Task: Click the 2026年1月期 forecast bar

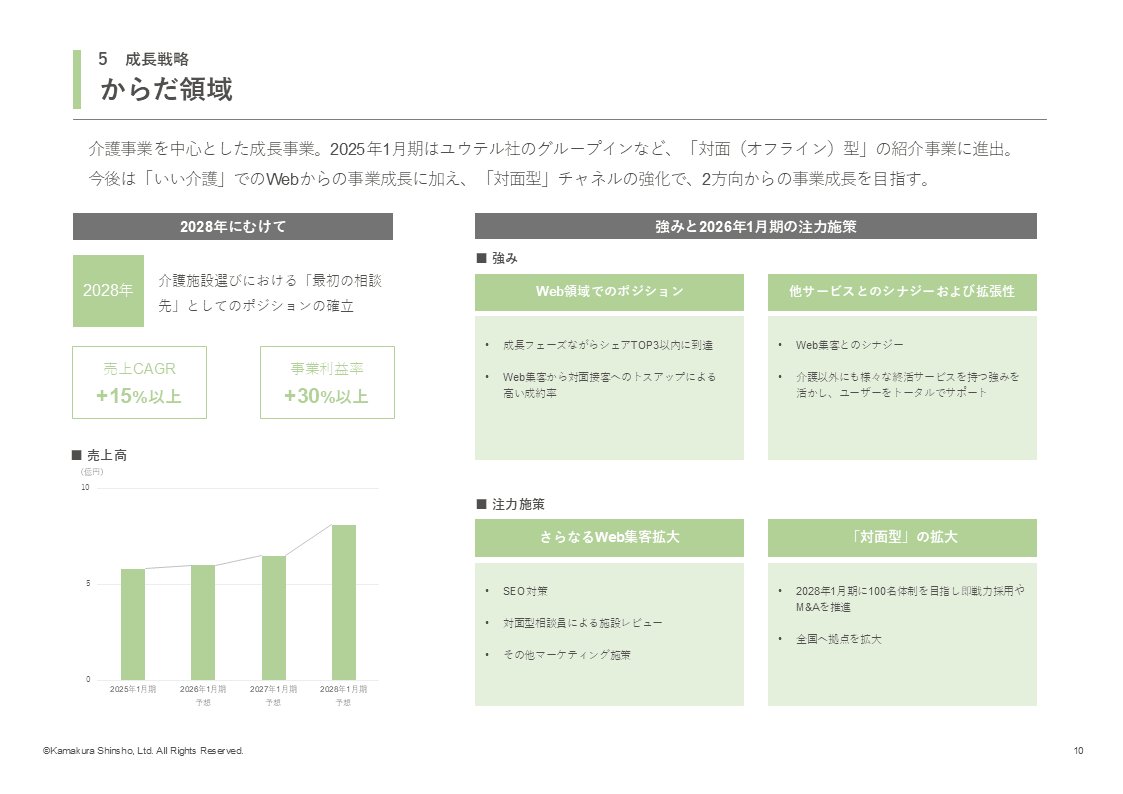Action: tap(203, 622)
